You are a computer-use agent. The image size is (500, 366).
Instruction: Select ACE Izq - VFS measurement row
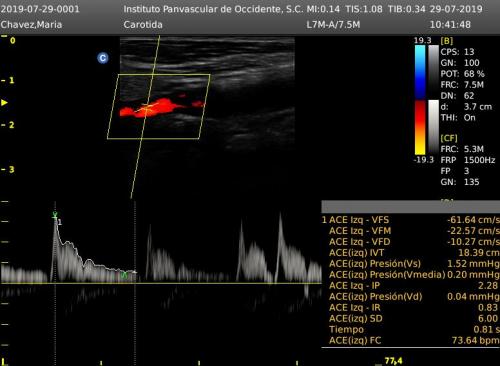point(411,220)
